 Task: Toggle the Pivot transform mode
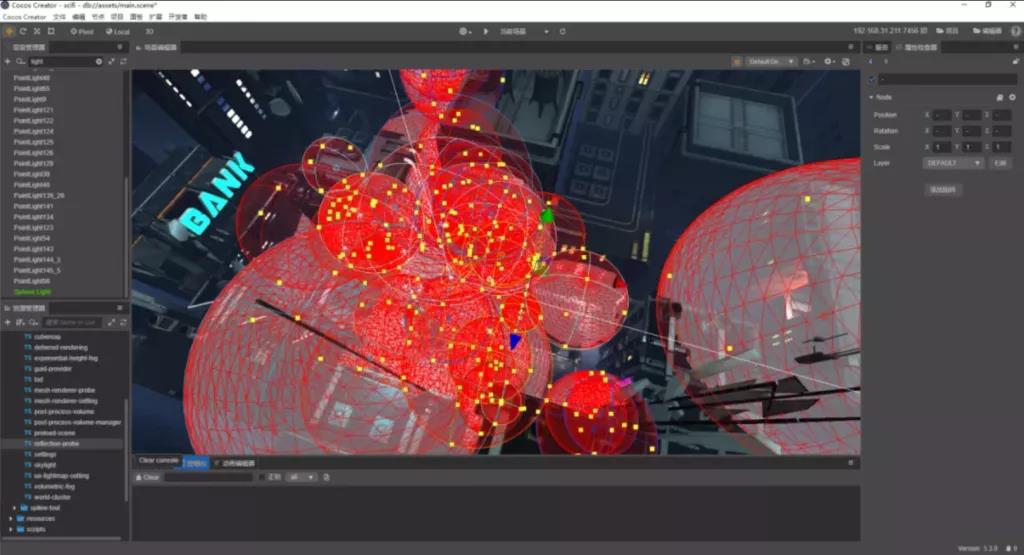[81, 31]
